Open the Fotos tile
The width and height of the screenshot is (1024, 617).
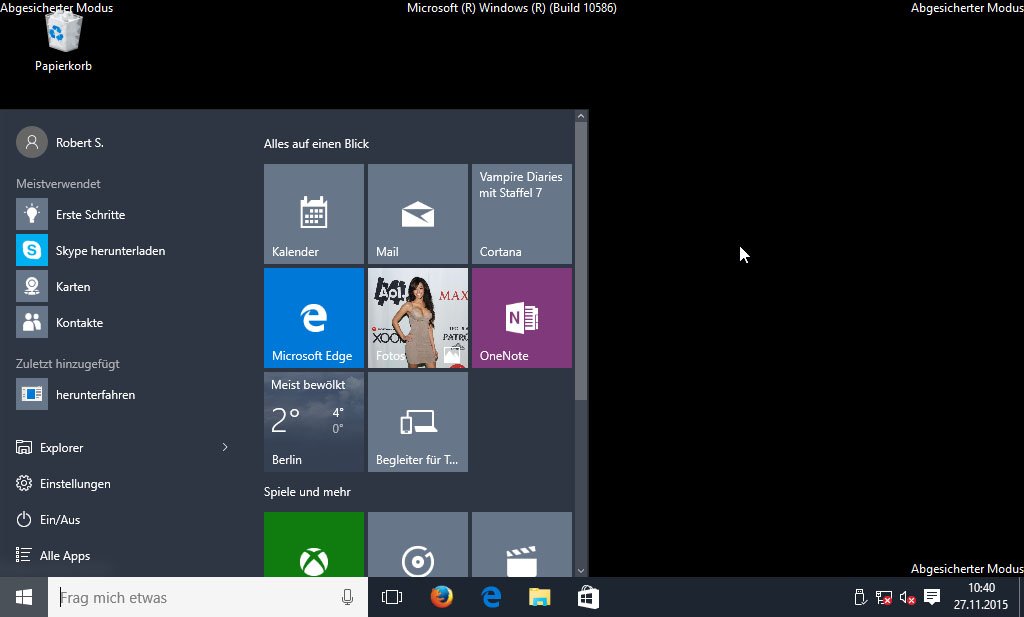[417, 317]
